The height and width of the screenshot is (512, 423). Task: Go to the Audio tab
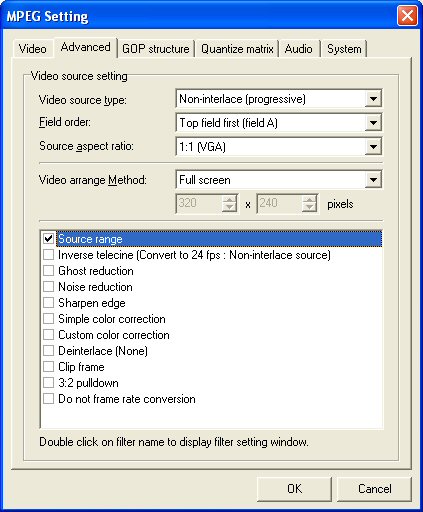click(299, 49)
